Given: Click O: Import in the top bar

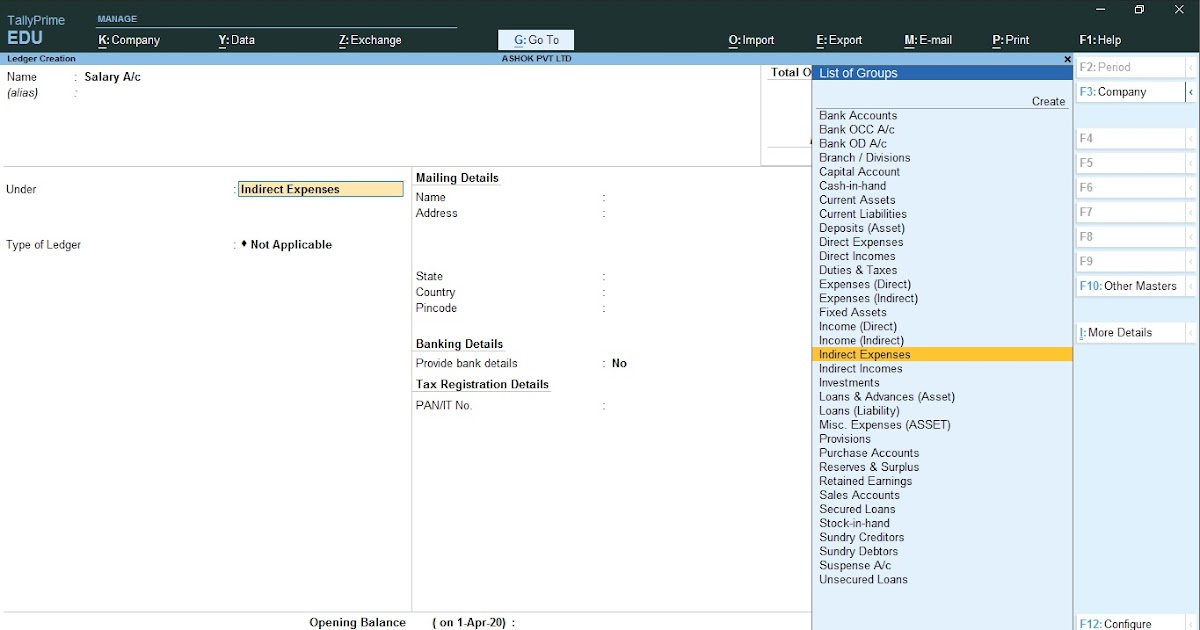Looking at the screenshot, I should (751, 40).
